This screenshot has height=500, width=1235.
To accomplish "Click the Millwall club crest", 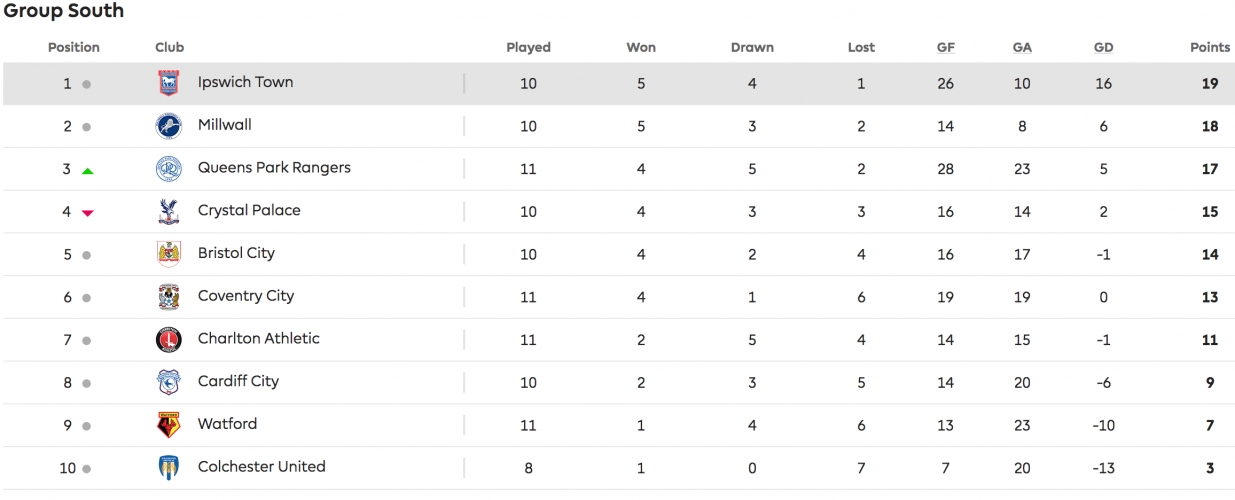I will point(169,126).
